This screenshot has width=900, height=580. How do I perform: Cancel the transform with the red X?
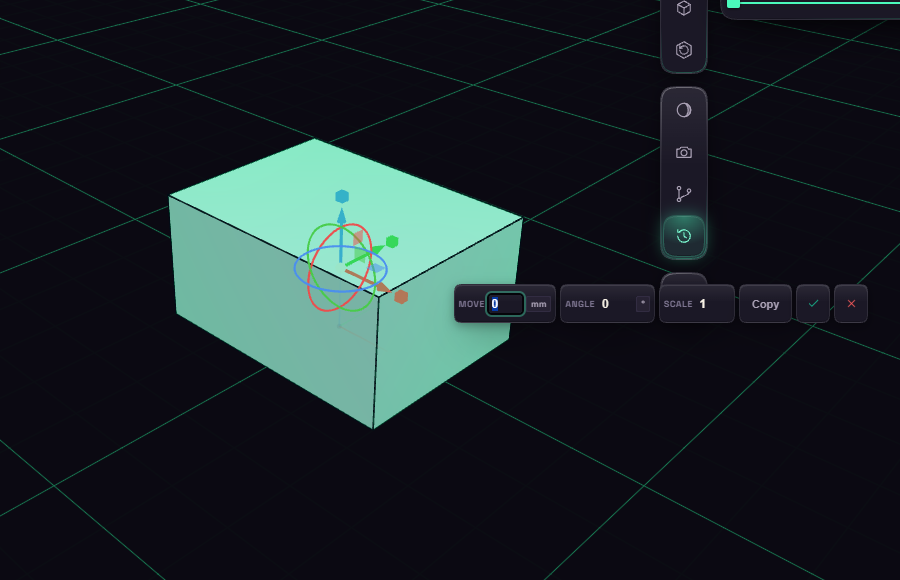click(x=851, y=304)
